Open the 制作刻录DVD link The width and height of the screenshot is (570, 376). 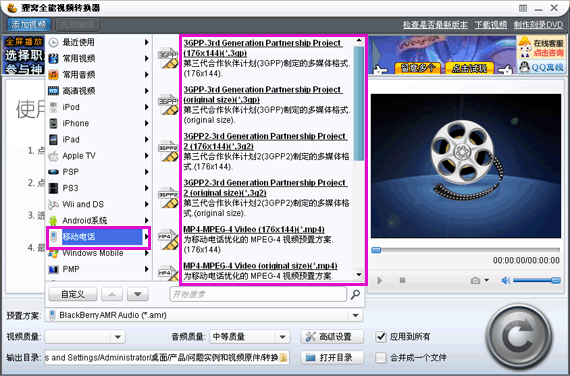point(538,25)
